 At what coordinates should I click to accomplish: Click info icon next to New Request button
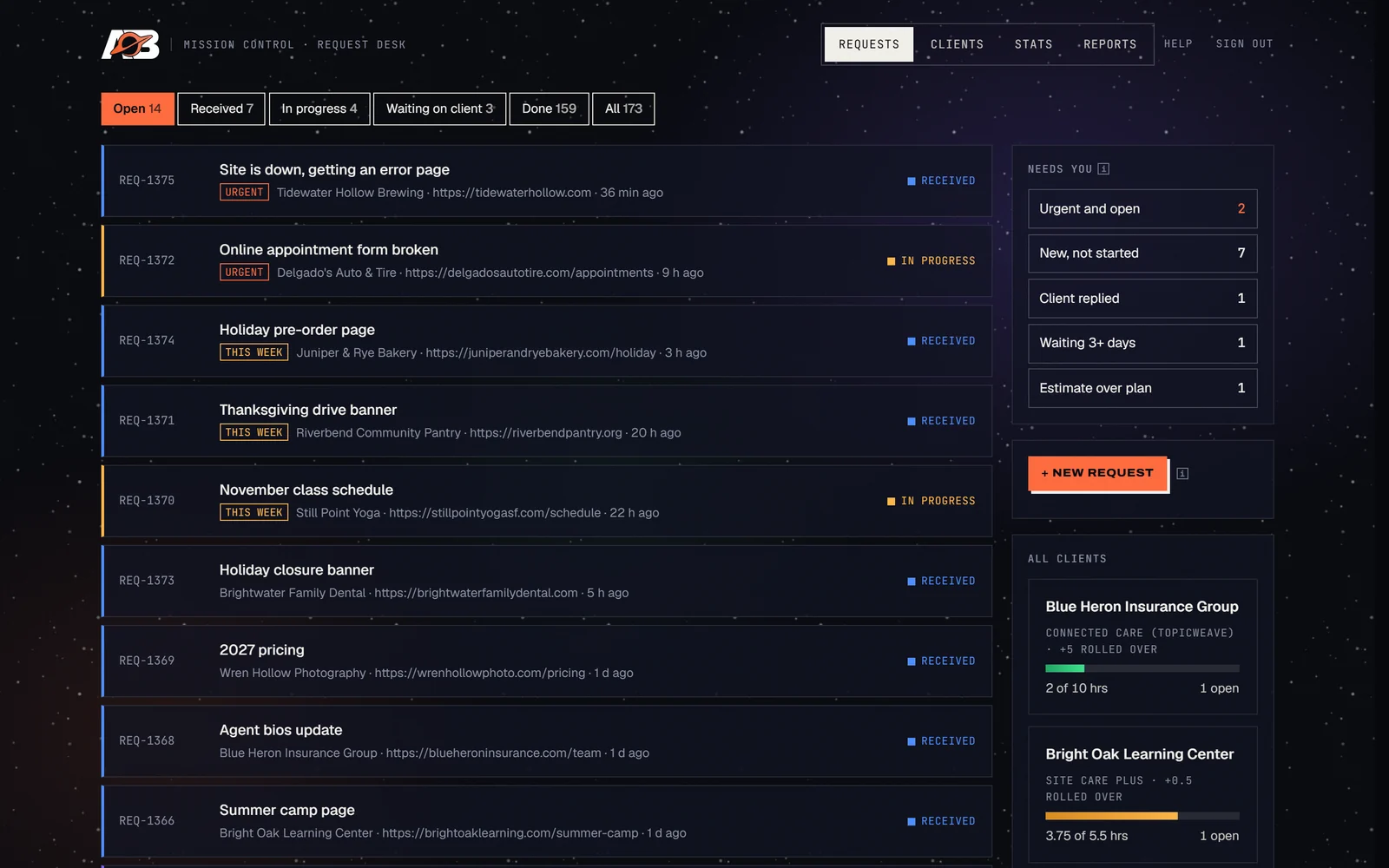click(1182, 473)
